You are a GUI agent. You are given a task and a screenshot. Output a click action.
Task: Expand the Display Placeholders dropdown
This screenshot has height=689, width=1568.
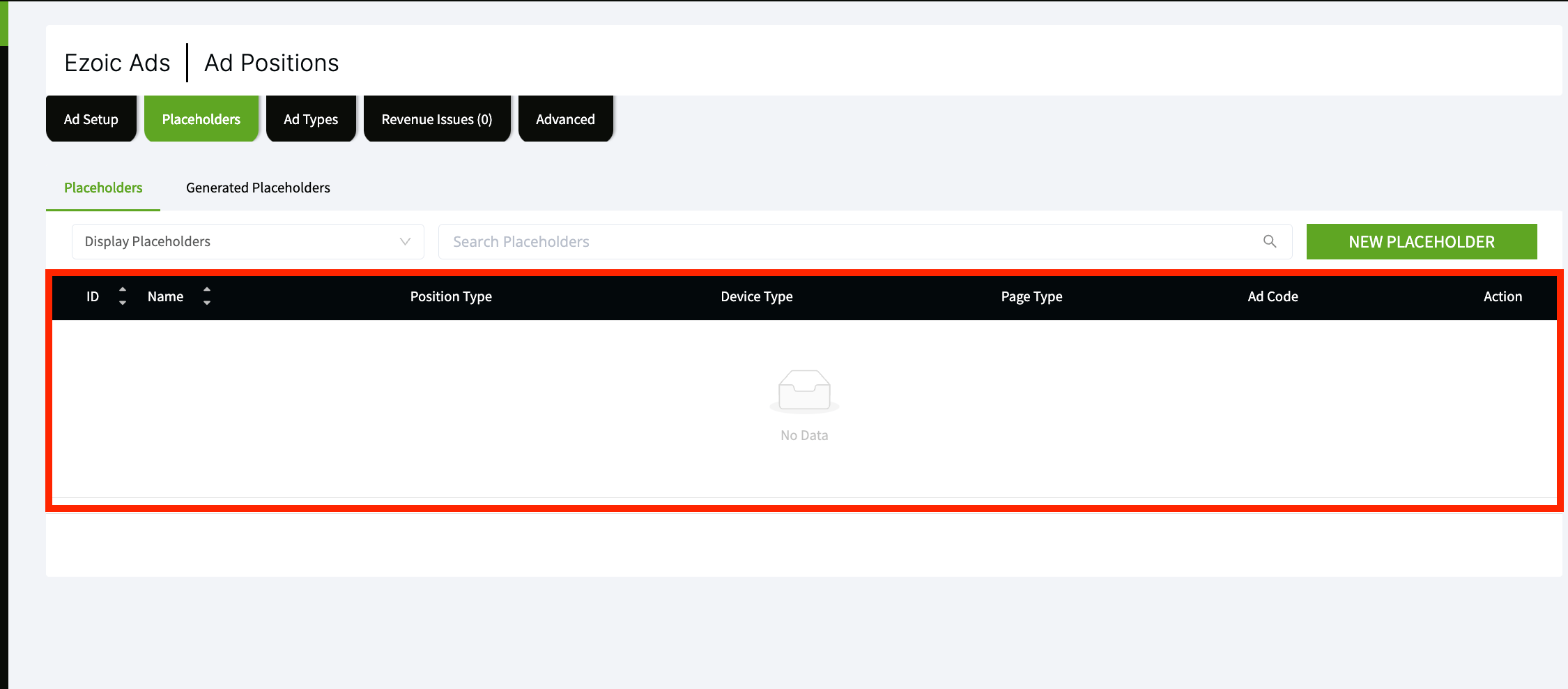(248, 241)
